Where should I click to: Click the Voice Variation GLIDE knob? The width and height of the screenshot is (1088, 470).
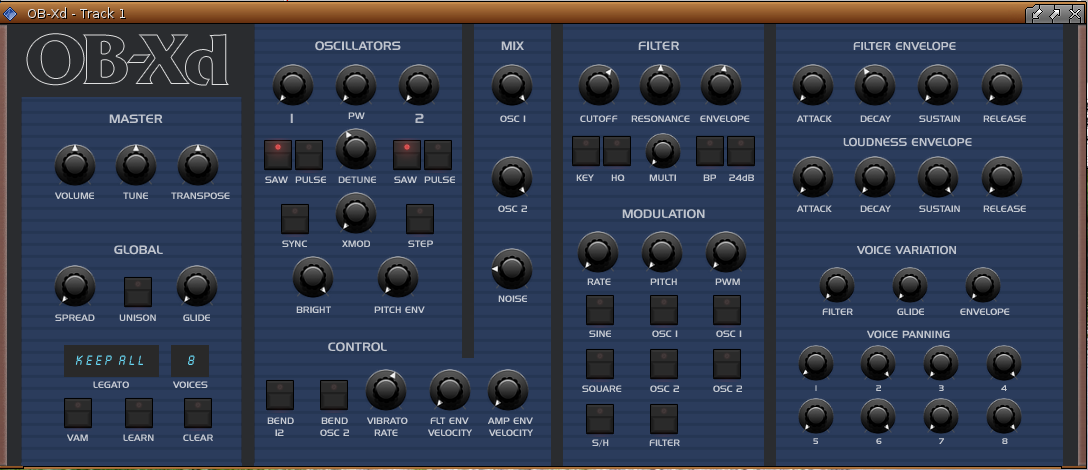[910, 285]
